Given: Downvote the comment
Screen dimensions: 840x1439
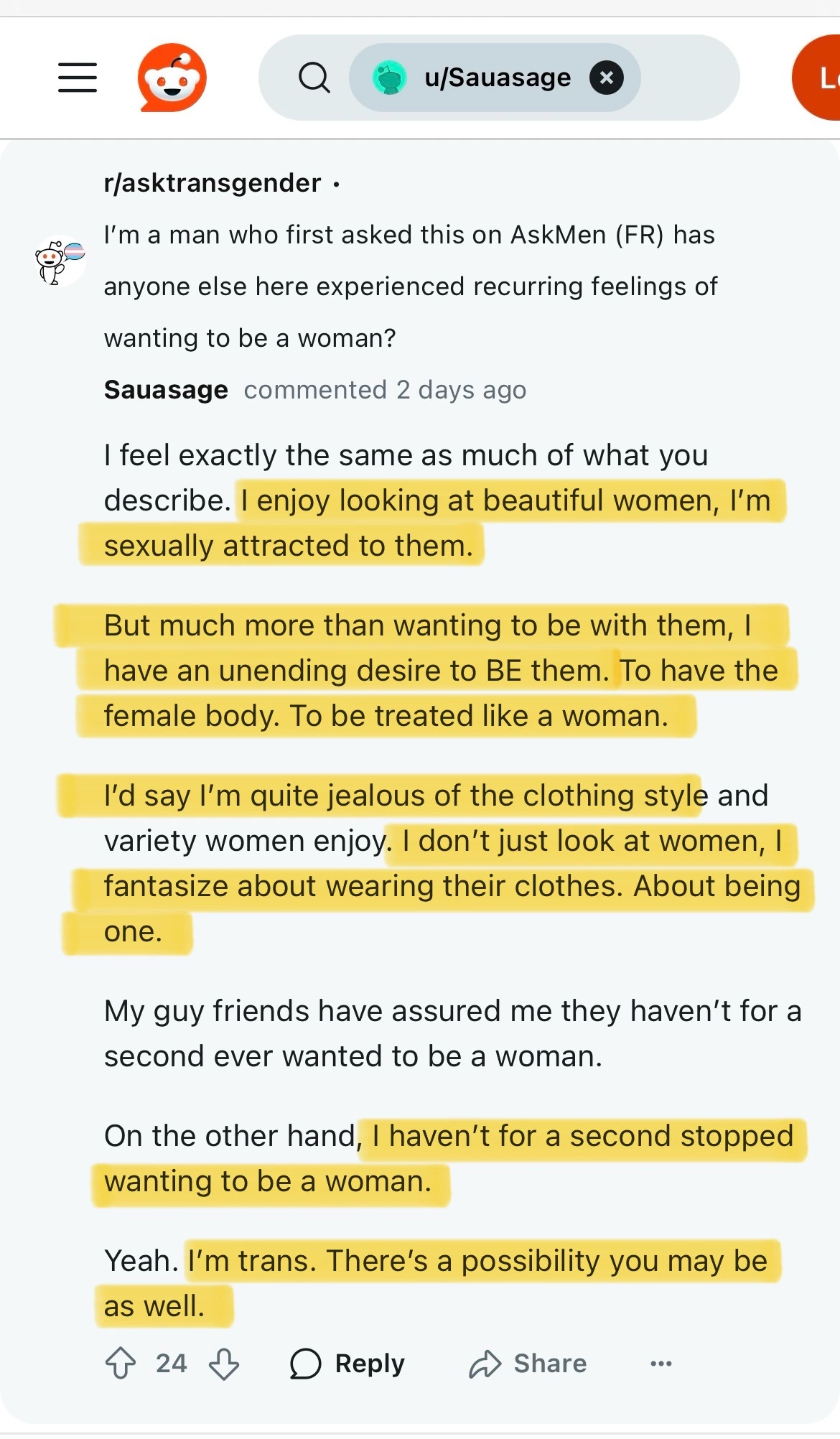Looking at the screenshot, I should pyautogui.click(x=224, y=1363).
